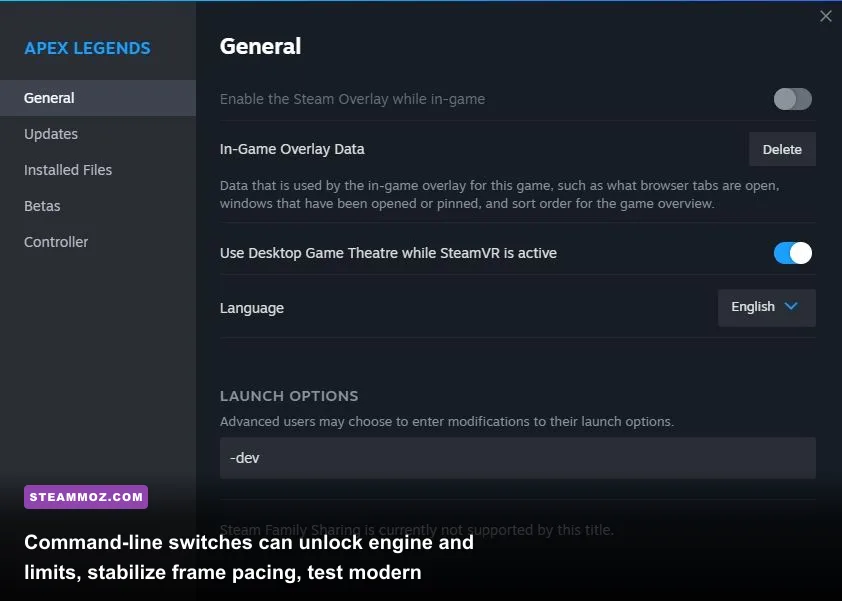Delete the In-Game Overlay Data
Screen dimensions: 842x601
click(782, 149)
